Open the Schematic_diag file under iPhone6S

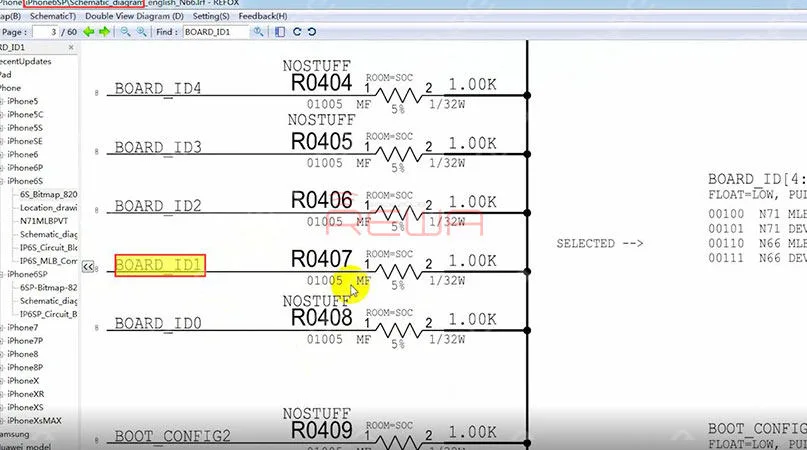[x=48, y=234]
